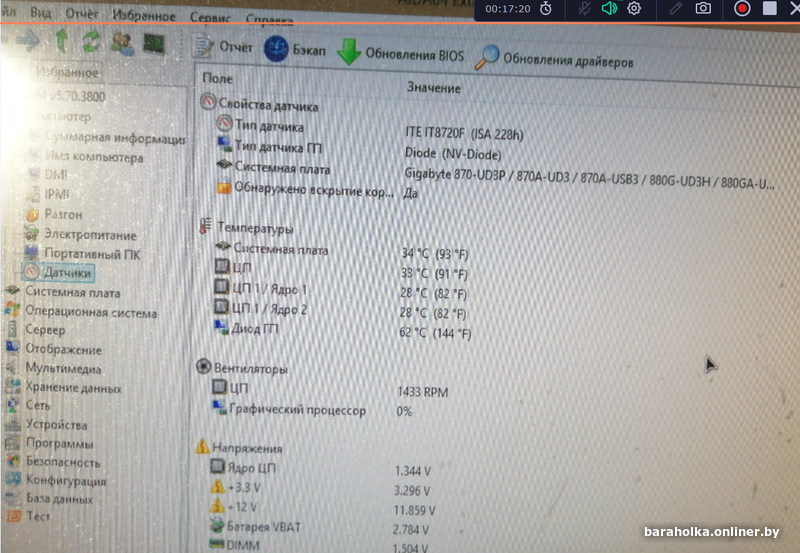Viewport: 800px width, 553px height.
Task: Open Сервер tree node
Action: [x=36, y=330]
